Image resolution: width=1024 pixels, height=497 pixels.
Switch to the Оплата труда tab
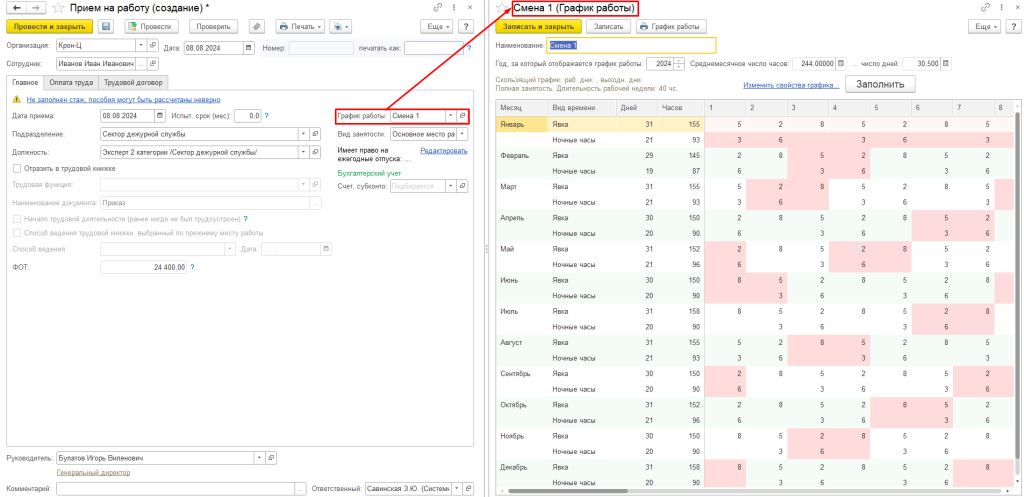(71, 82)
